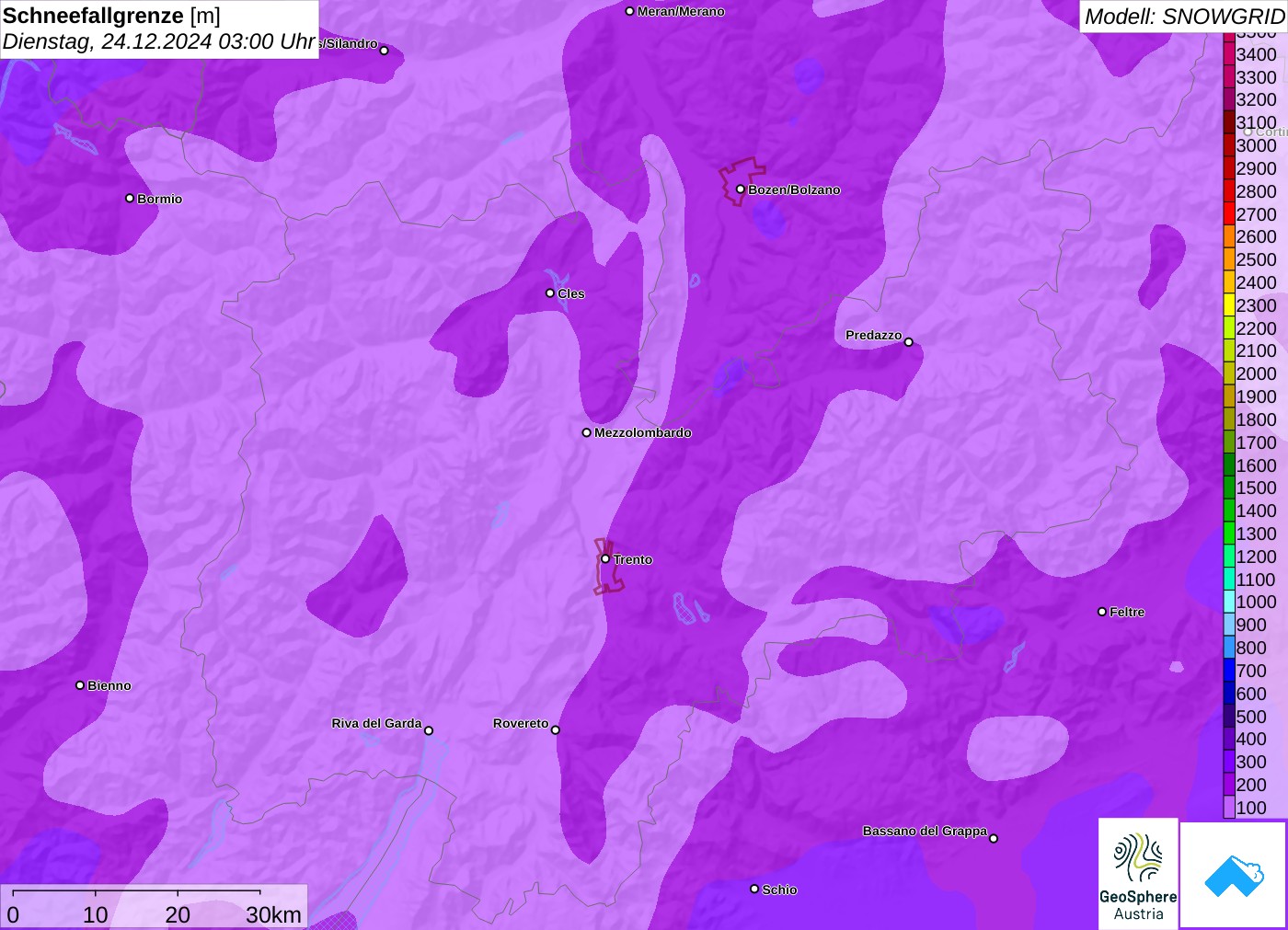
Task: Select the 900 m legend color swatch
Action: pos(1229,625)
